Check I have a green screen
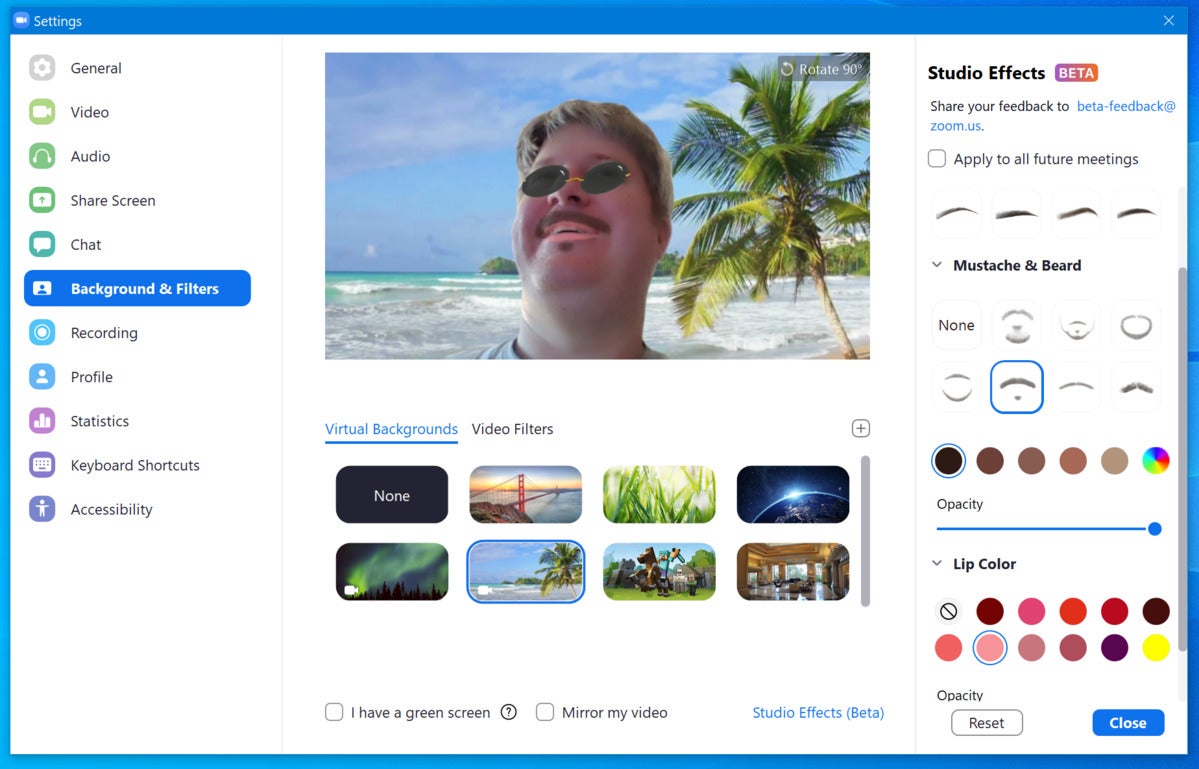The width and height of the screenshot is (1199, 769). [334, 712]
